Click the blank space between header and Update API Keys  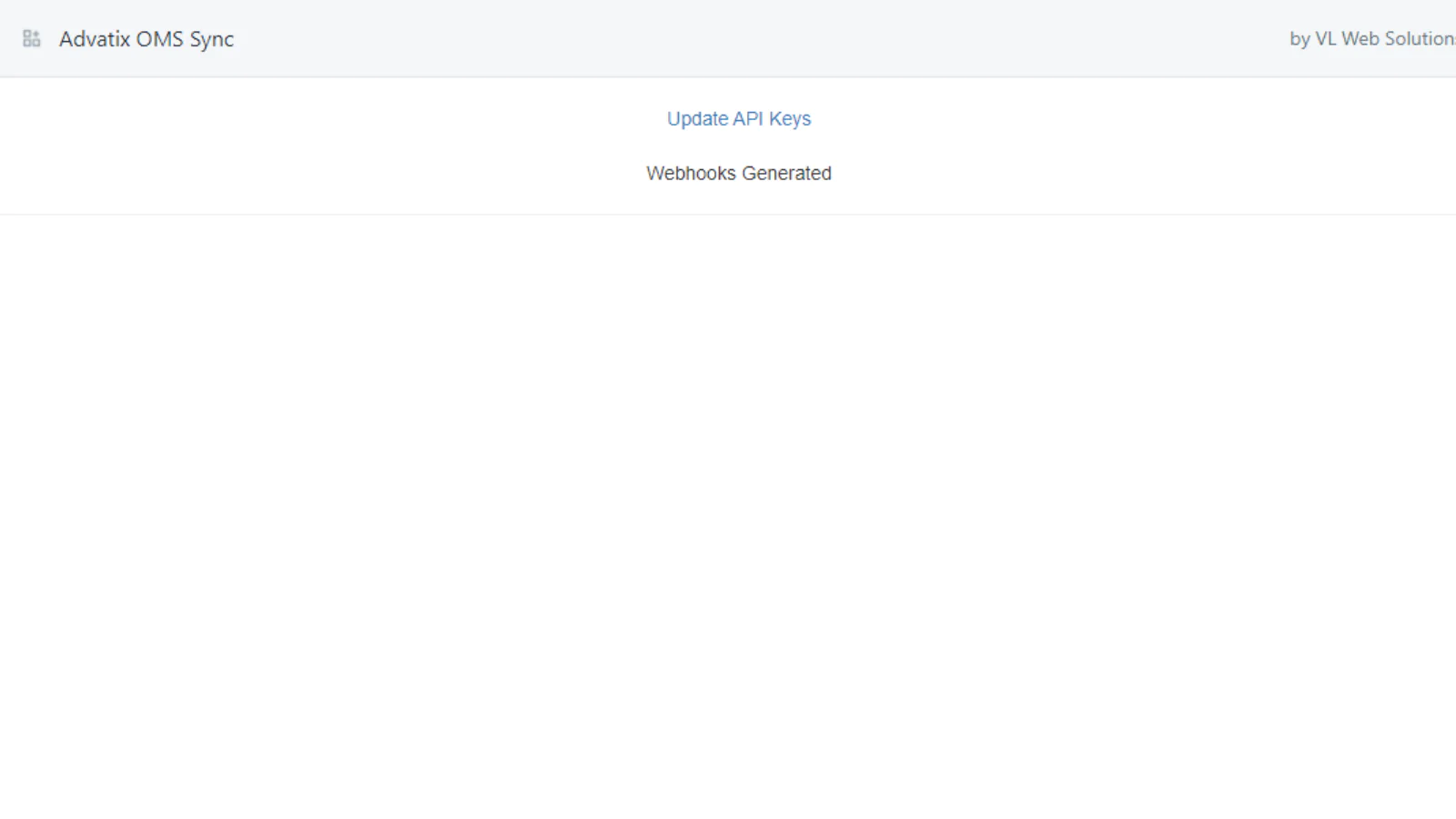(x=739, y=92)
